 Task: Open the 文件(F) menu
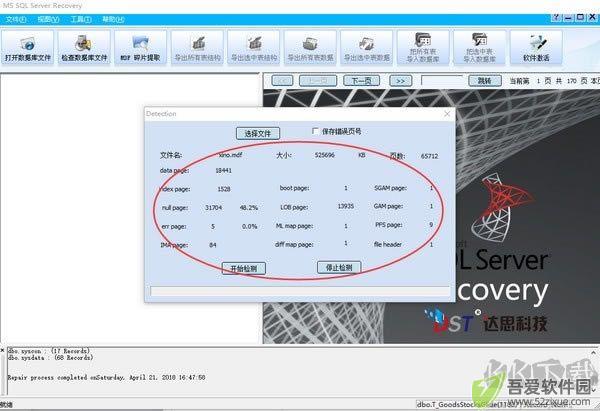pyautogui.click(x=16, y=19)
